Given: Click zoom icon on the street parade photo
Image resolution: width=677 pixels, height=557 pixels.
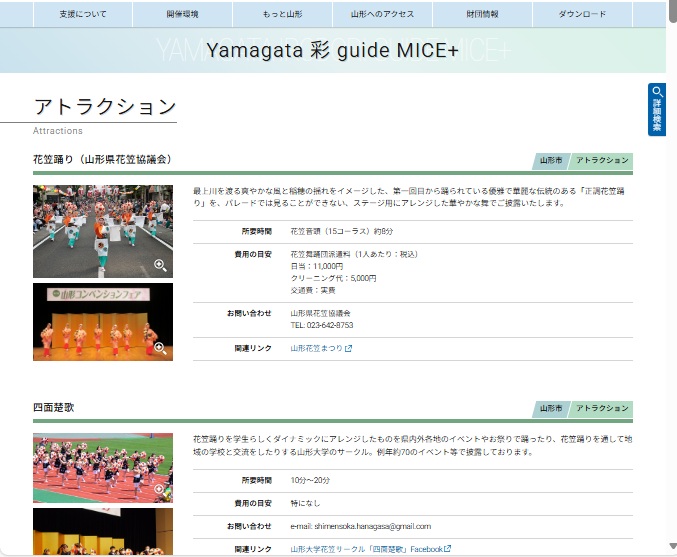Looking at the screenshot, I should (159, 265).
